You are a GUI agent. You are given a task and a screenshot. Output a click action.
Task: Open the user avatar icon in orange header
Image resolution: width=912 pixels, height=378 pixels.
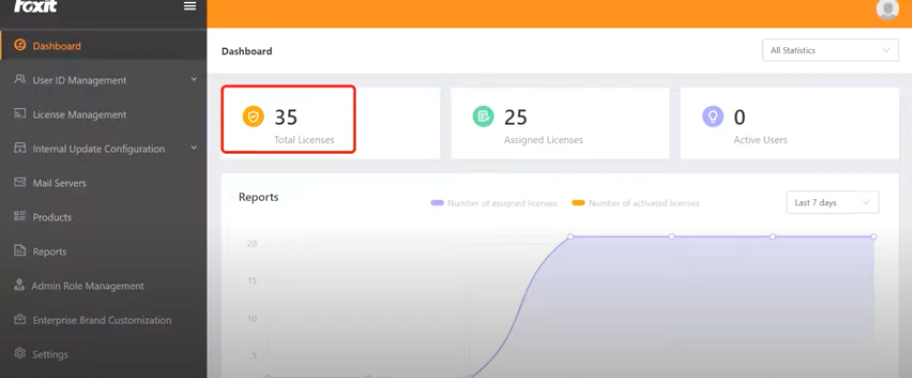[x=887, y=9]
